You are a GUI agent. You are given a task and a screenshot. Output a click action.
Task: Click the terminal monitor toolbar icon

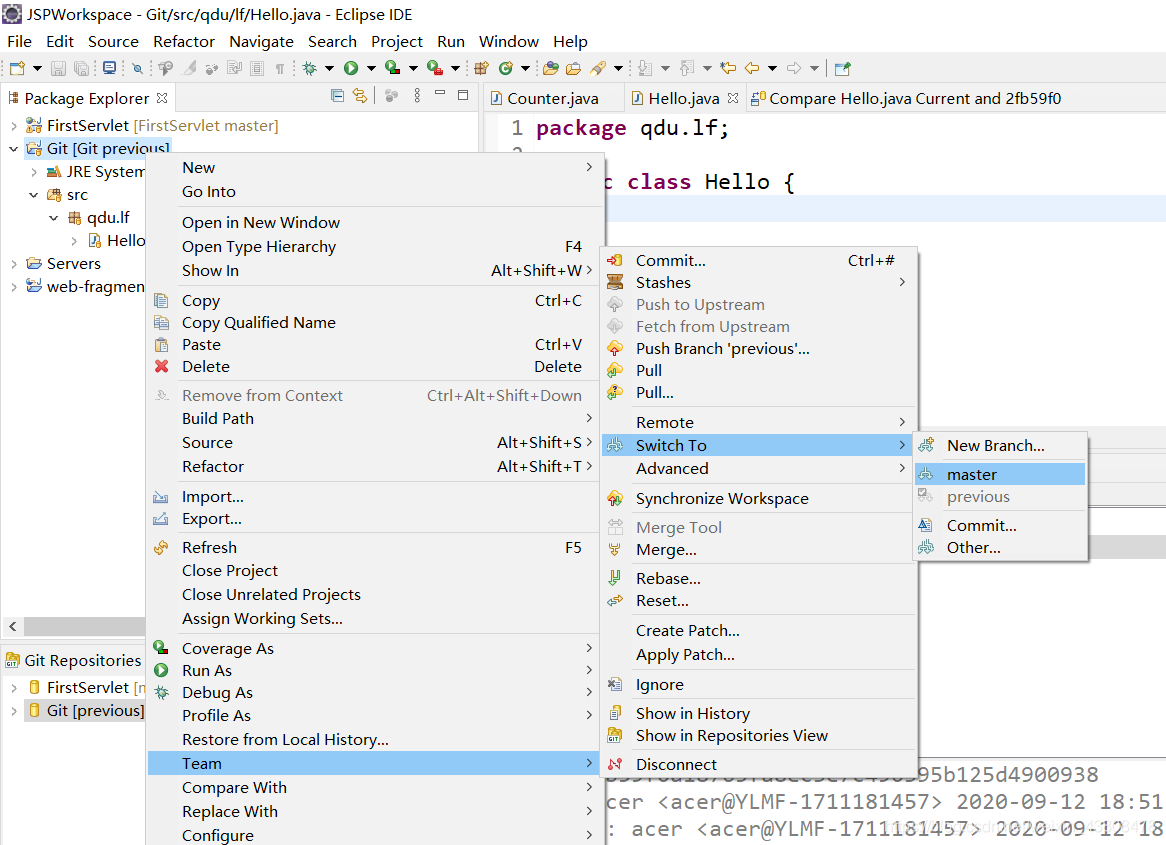[x=109, y=68]
